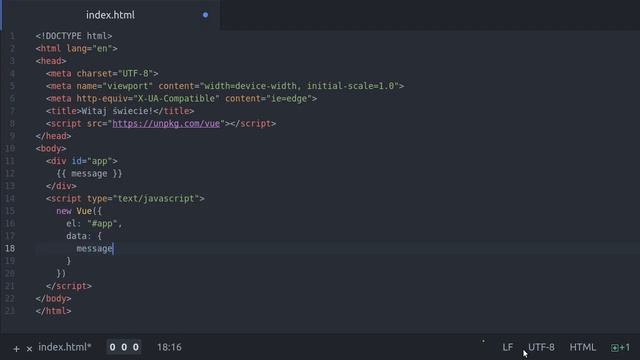Image resolution: width=640 pixels, height=360 pixels.
Task: Open the linter 0 0 0 counts
Action: point(124,347)
